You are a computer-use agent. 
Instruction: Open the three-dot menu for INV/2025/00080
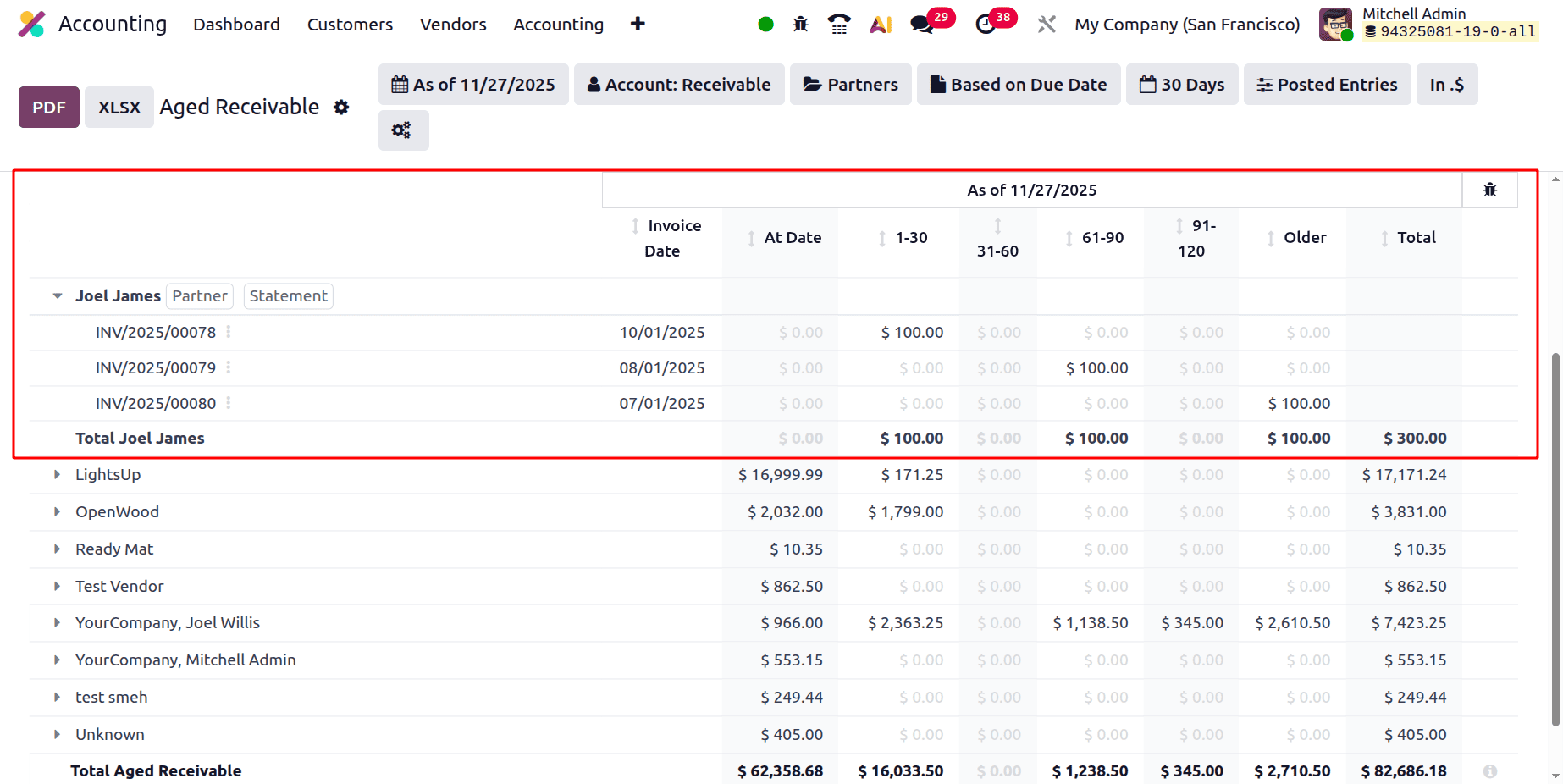229,403
